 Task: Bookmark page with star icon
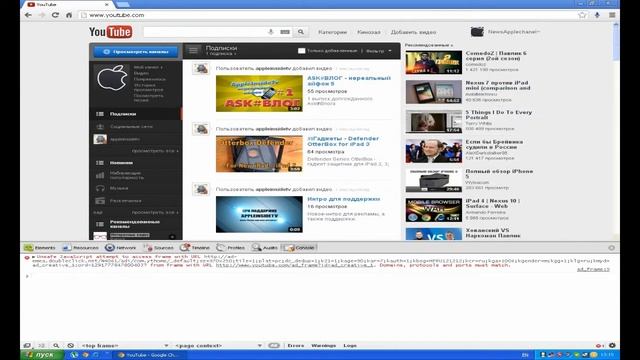[582, 15]
